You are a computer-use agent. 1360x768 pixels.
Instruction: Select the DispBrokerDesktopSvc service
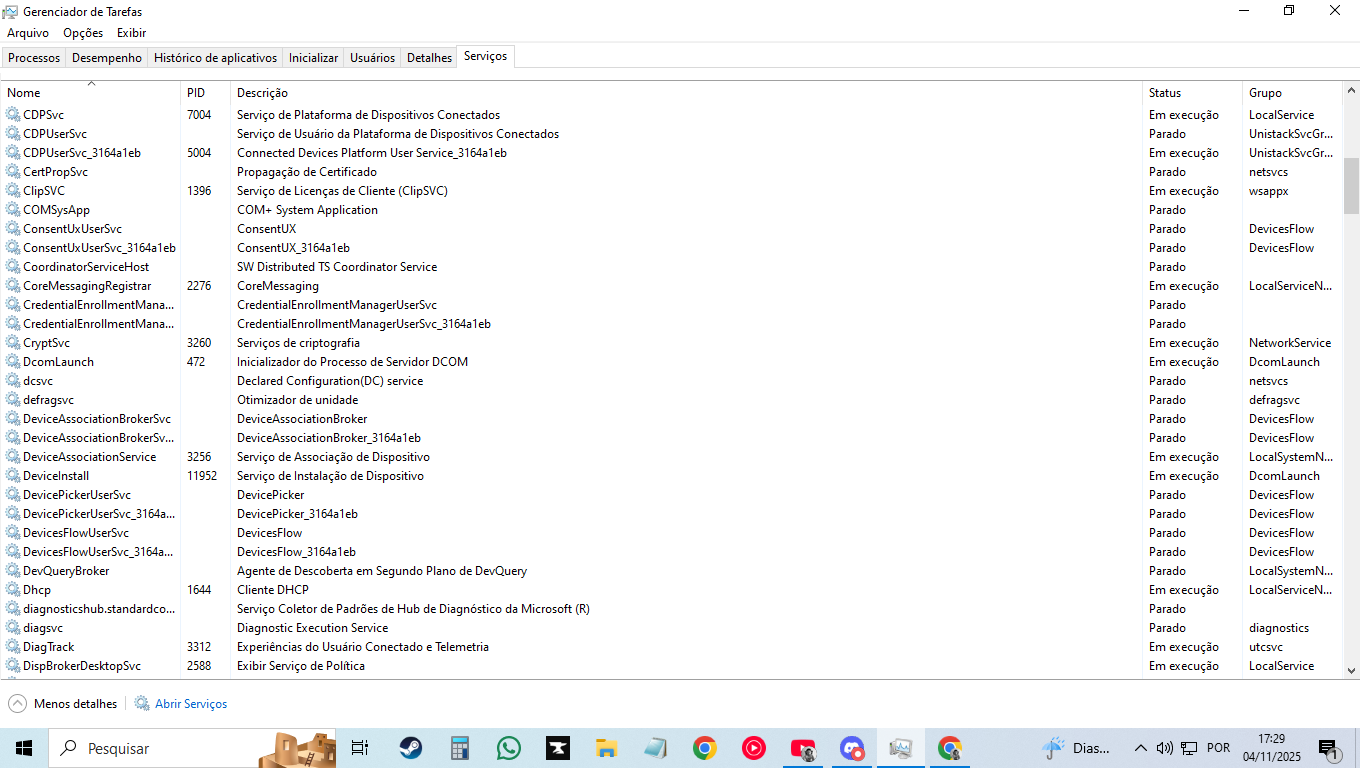[671, 666]
